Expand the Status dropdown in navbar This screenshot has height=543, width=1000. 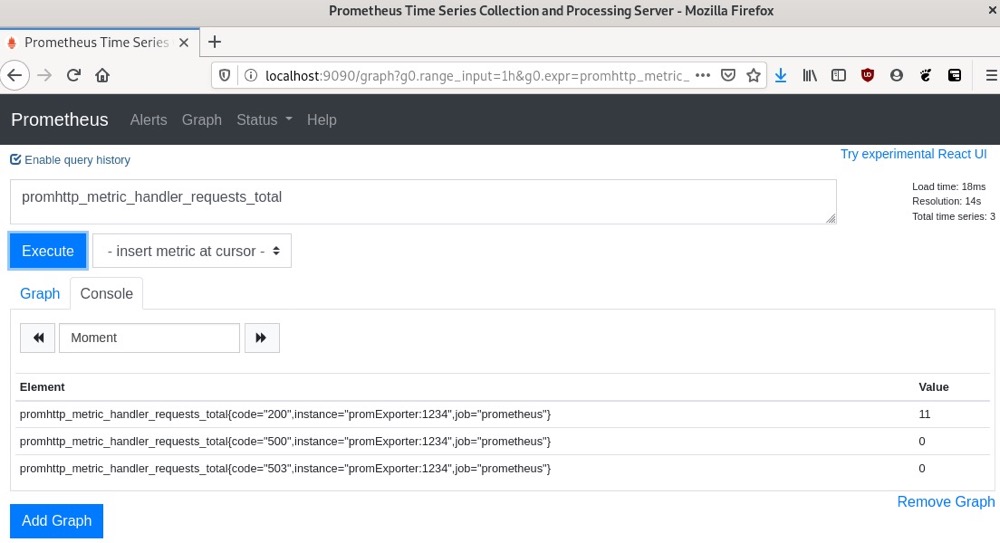[x=264, y=119]
